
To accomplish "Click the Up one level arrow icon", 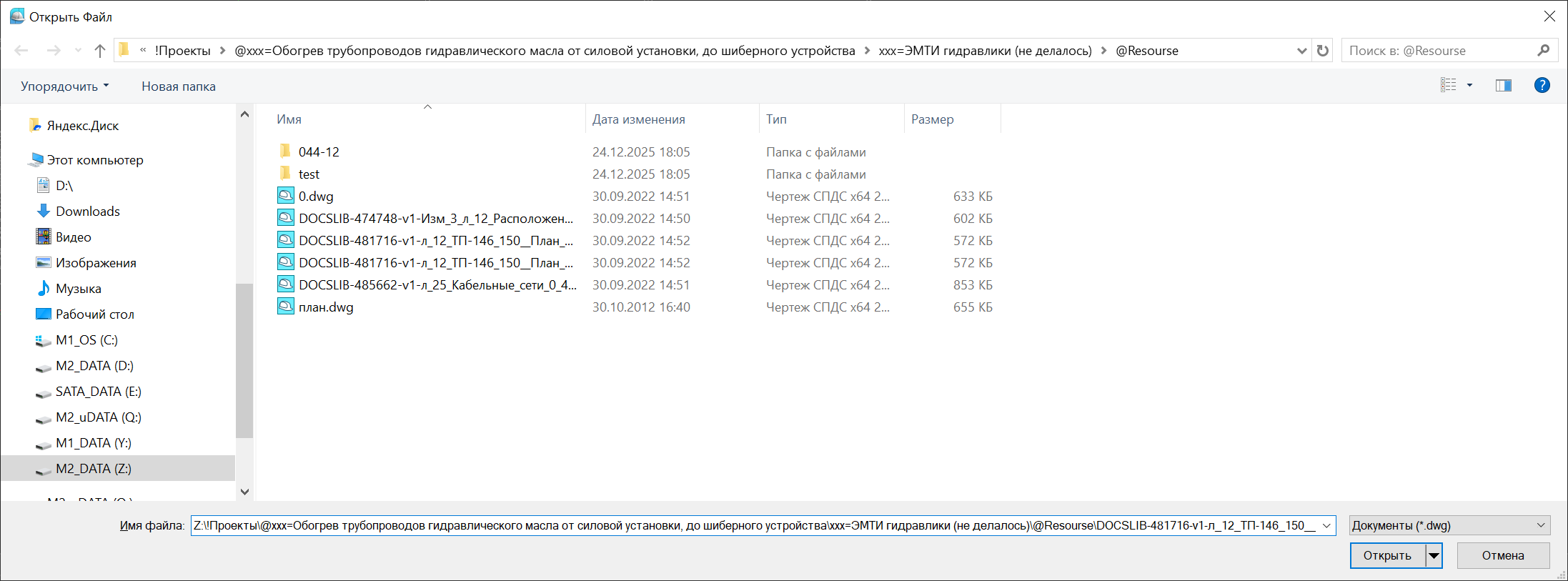I will click(100, 51).
